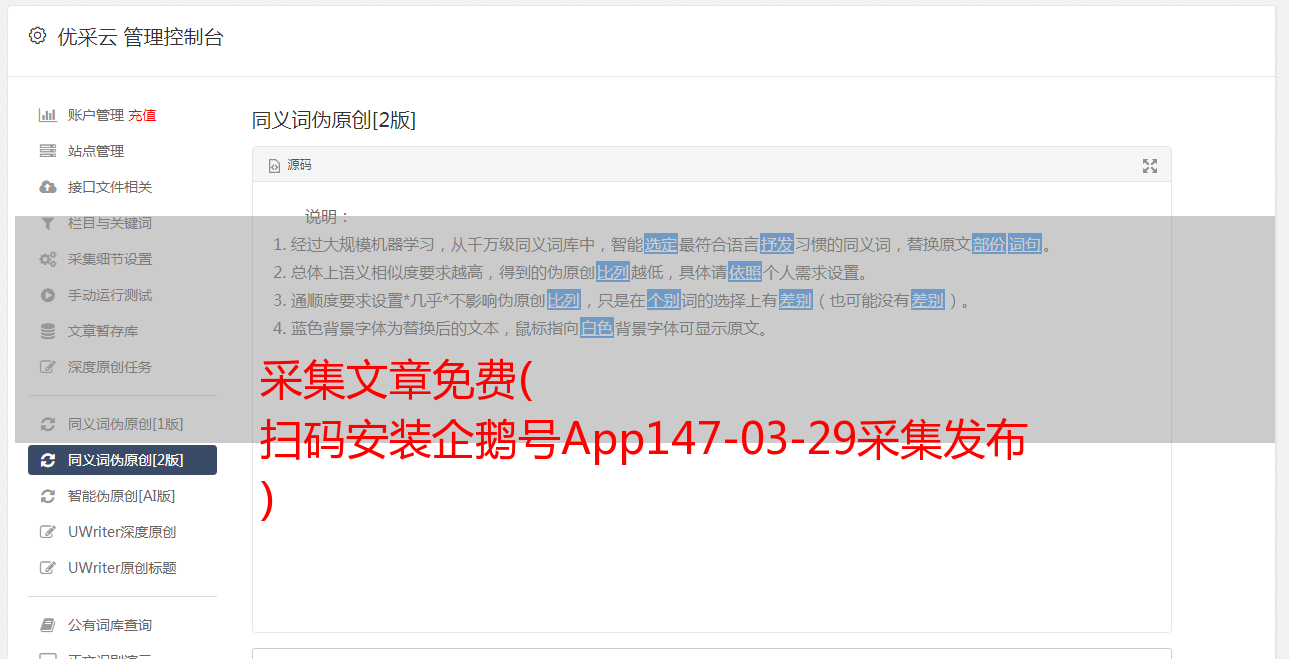Go to 采集细节设置 in sidebar

click(x=110, y=259)
